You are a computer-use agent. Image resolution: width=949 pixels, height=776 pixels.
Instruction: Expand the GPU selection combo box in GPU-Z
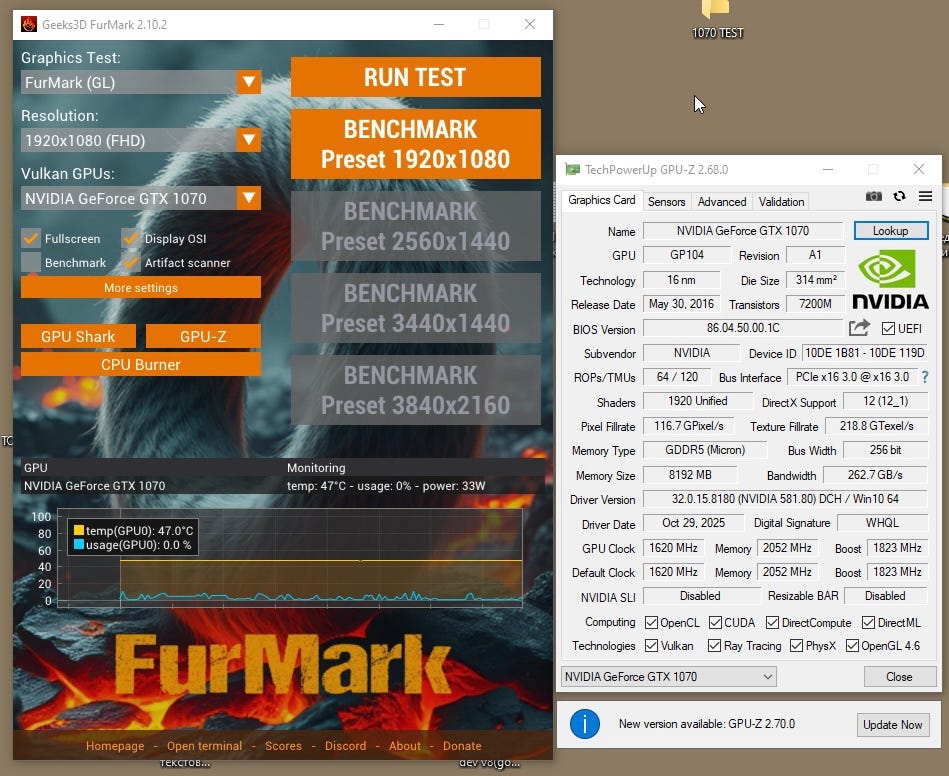click(669, 676)
